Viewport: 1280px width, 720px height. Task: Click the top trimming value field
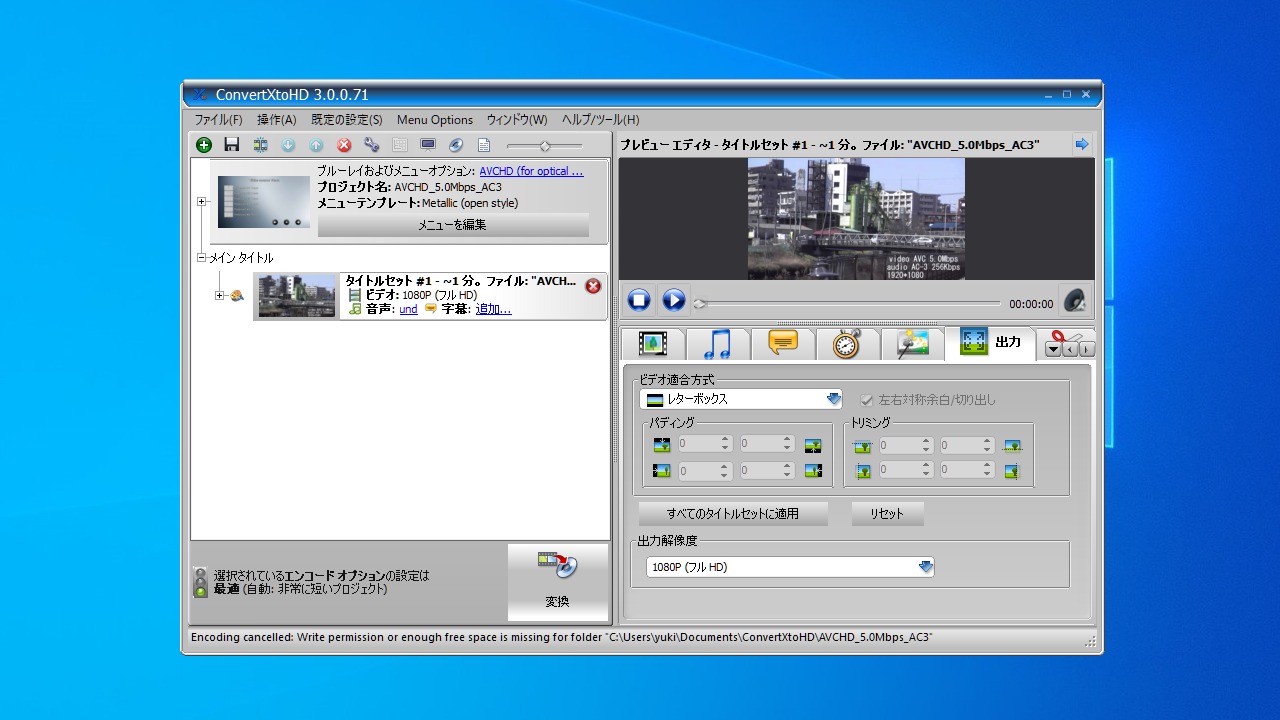coord(906,446)
